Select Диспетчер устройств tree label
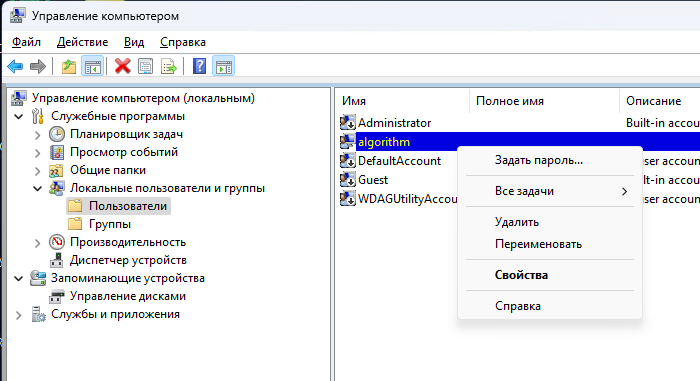Image resolution: width=700 pixels, height=381 pixels. tap(128, 260)
